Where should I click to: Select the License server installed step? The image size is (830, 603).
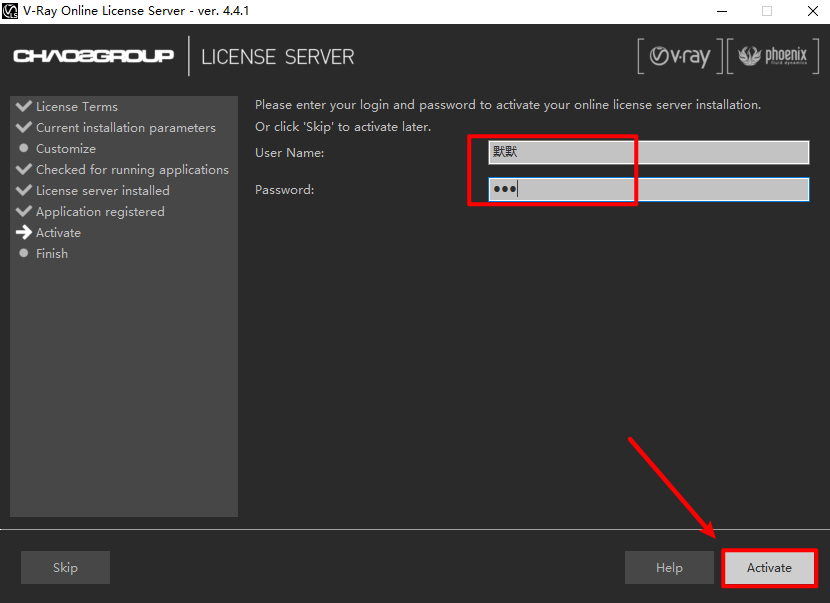(102, 190)
